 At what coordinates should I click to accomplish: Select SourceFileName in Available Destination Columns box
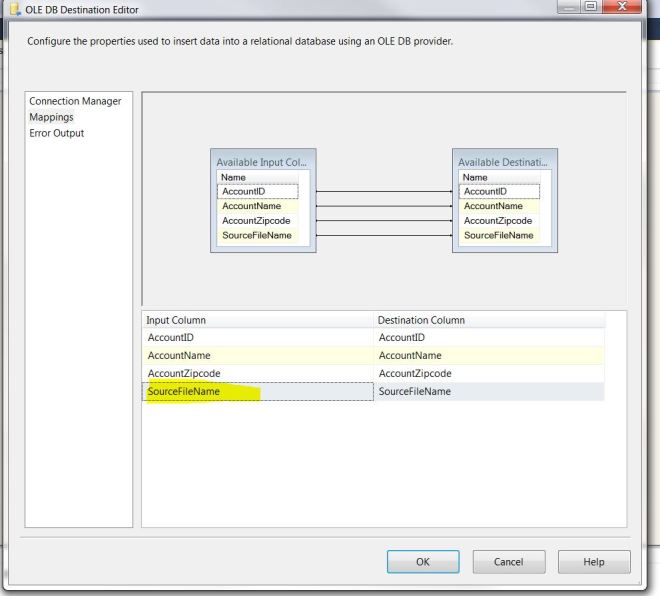pos(499,235)
